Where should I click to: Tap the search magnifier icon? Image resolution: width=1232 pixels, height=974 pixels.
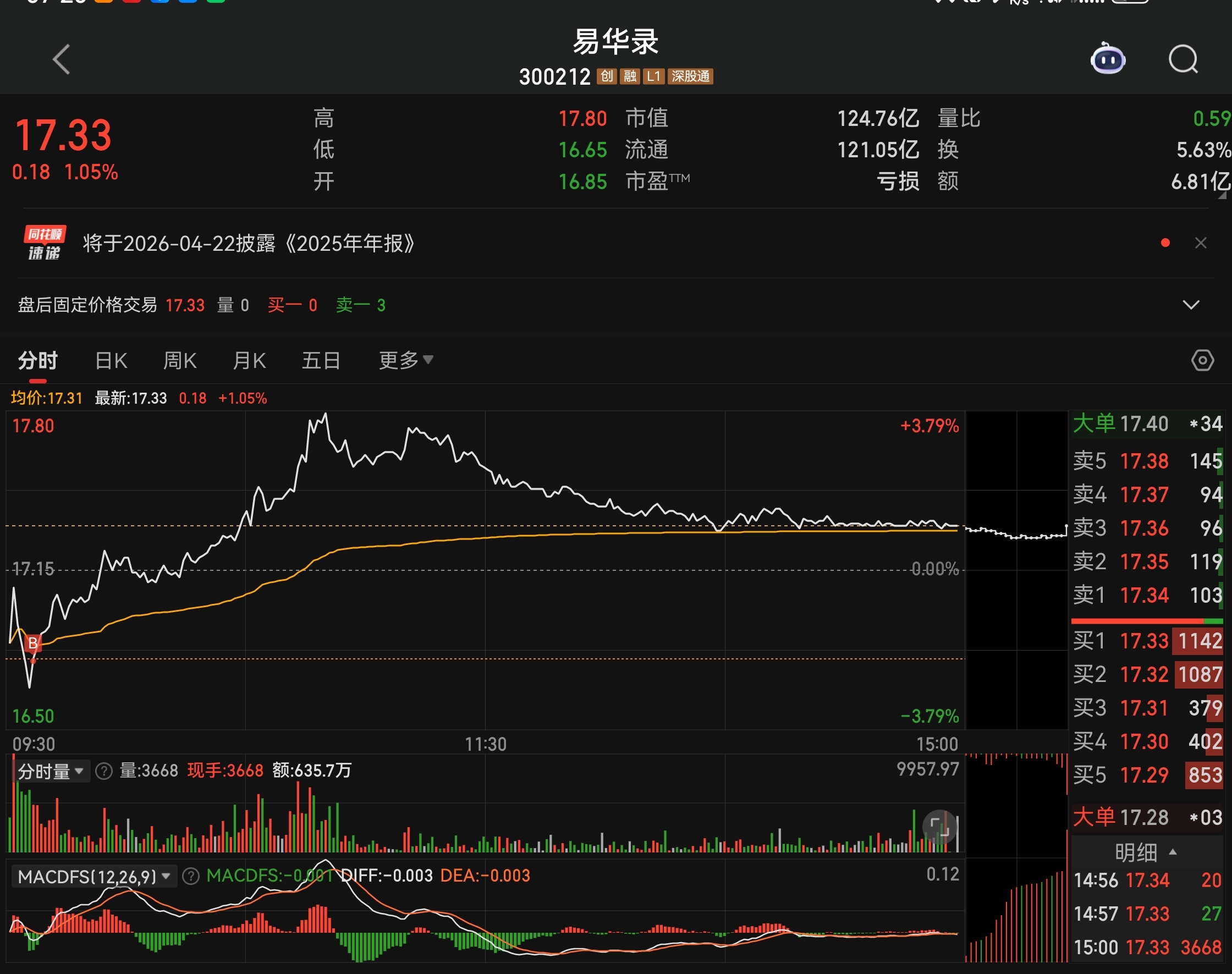(x=1183, y=59)
